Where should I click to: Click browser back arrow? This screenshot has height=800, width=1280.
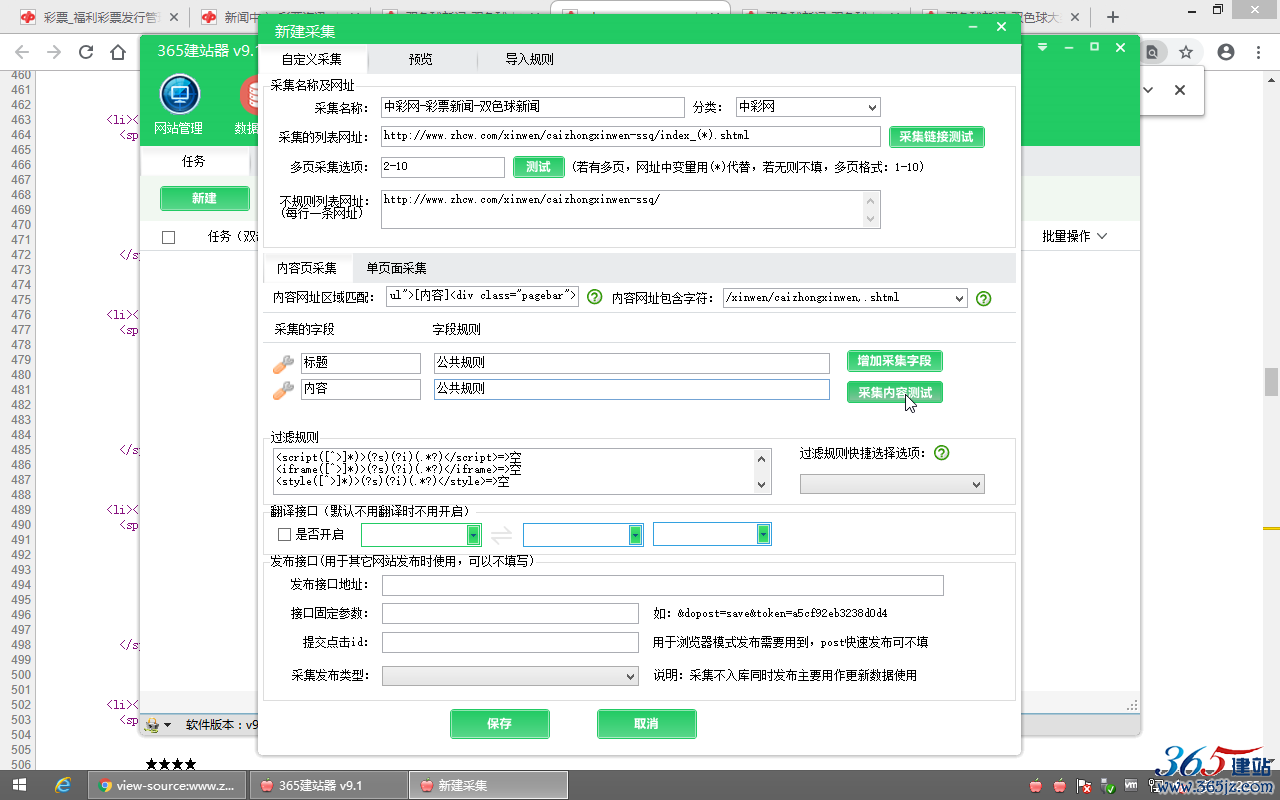[x=22, y=52]
